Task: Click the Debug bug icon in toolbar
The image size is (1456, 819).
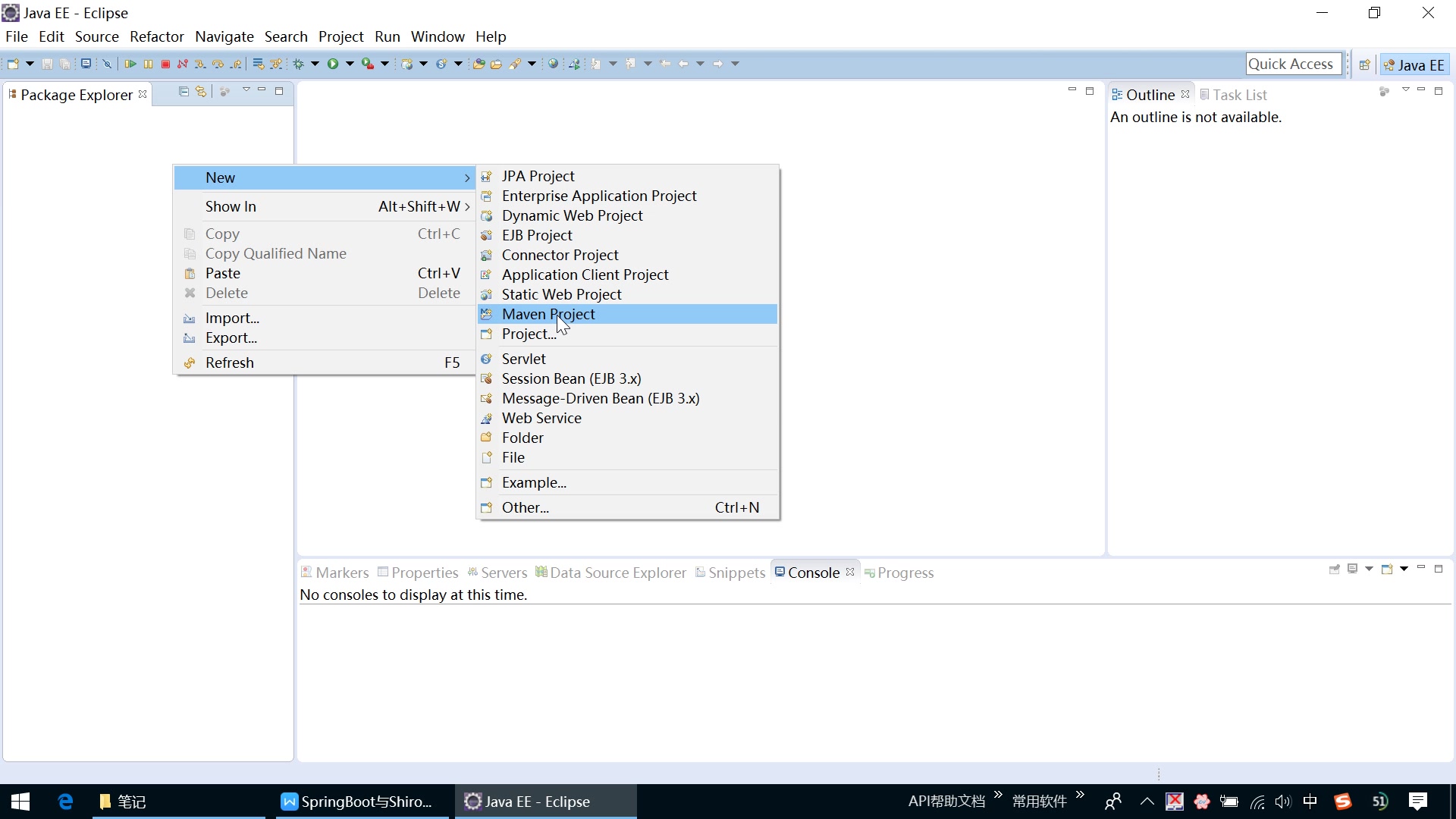Action: (x=299, y=64)
